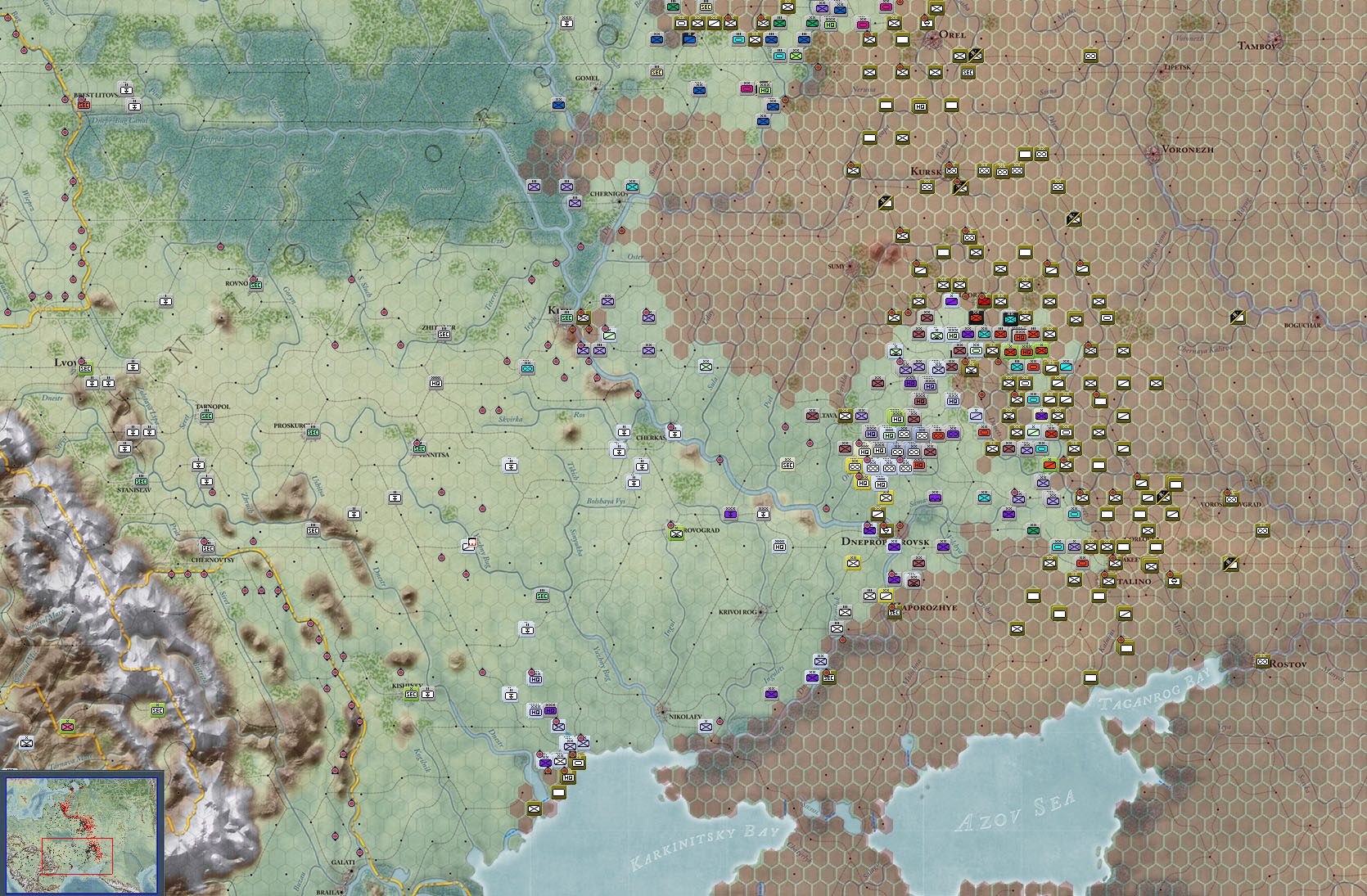Select the Stalino city label

tap(1133, 581)
